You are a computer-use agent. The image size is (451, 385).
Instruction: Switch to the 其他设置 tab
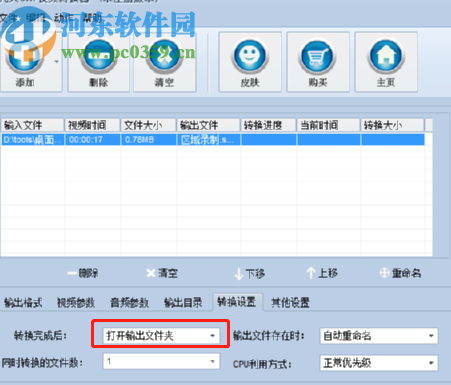pos(290,303)
